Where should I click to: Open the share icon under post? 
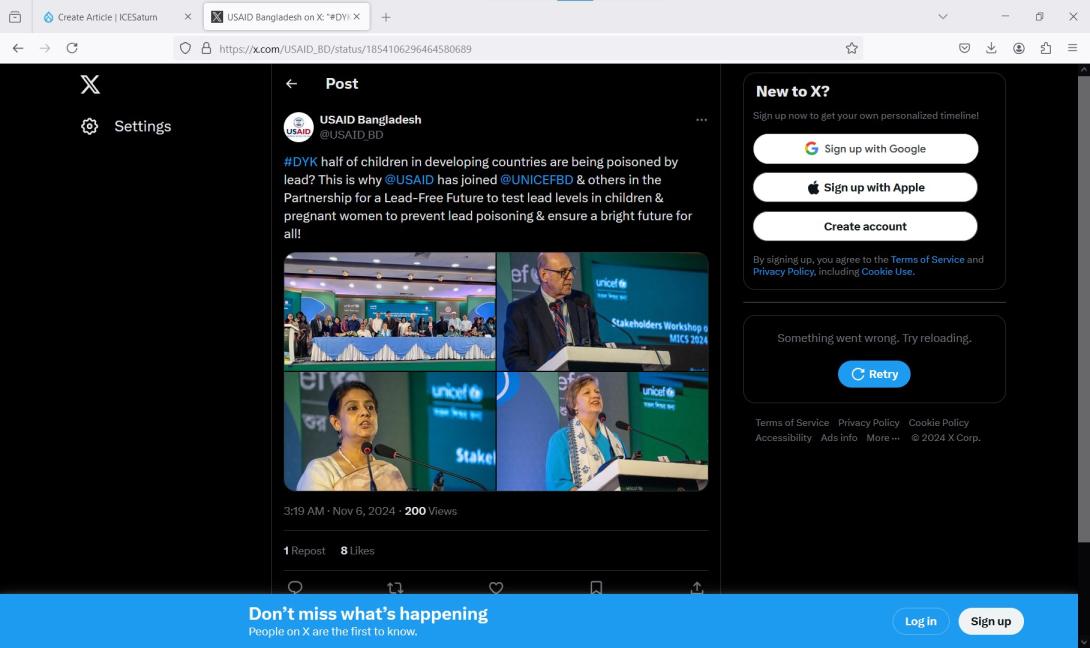point(697,588)
